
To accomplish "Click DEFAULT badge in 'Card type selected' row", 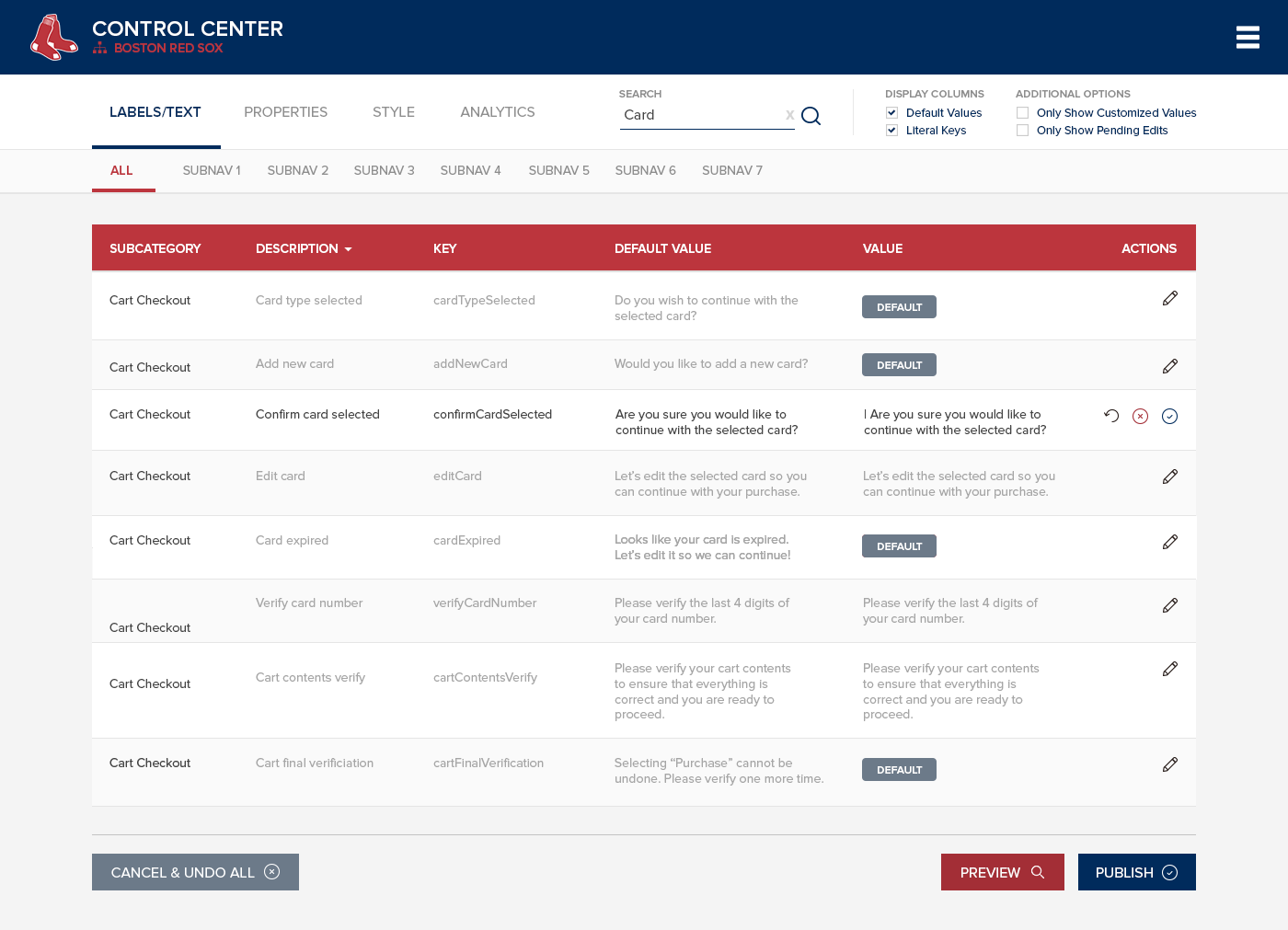I will tap(899, 307).
